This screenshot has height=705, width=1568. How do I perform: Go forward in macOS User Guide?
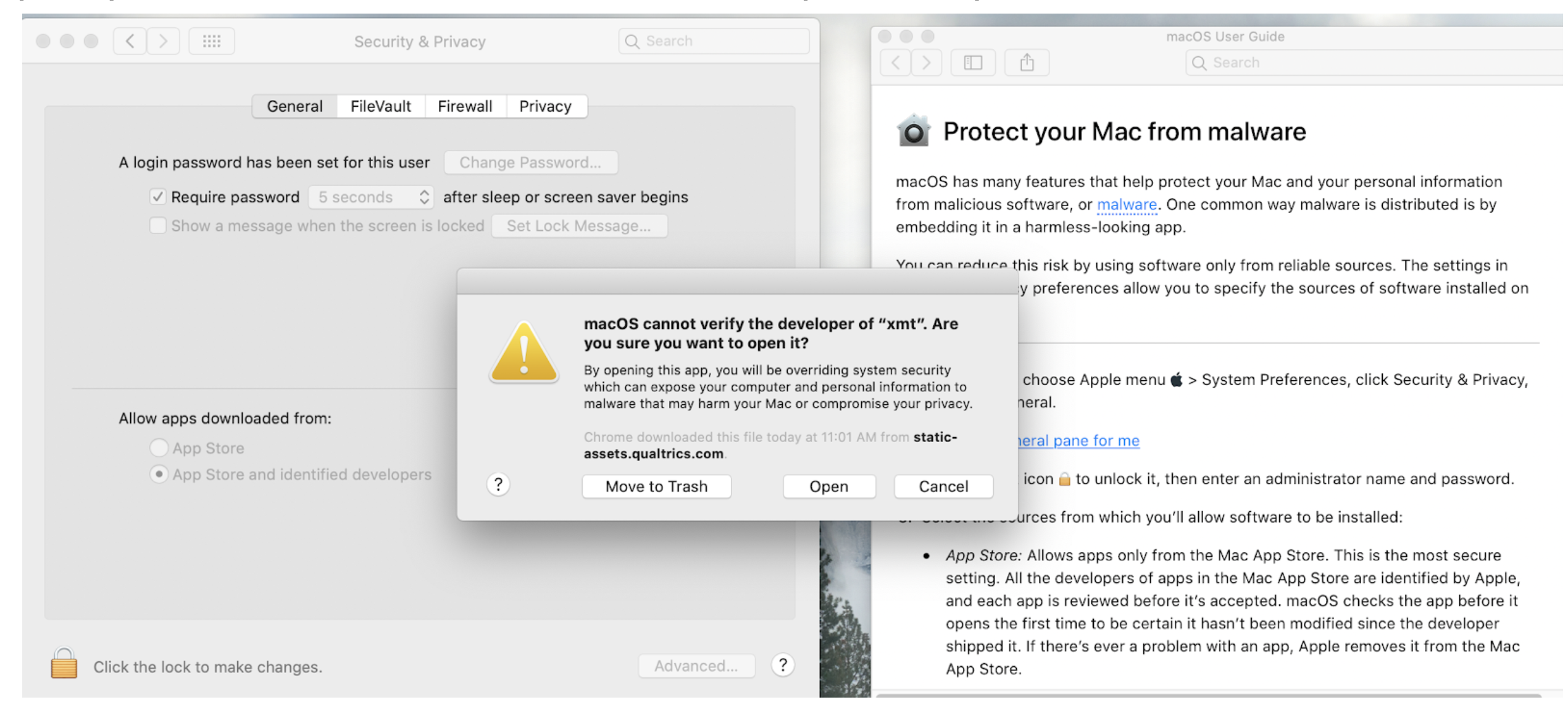pos(927,62)
